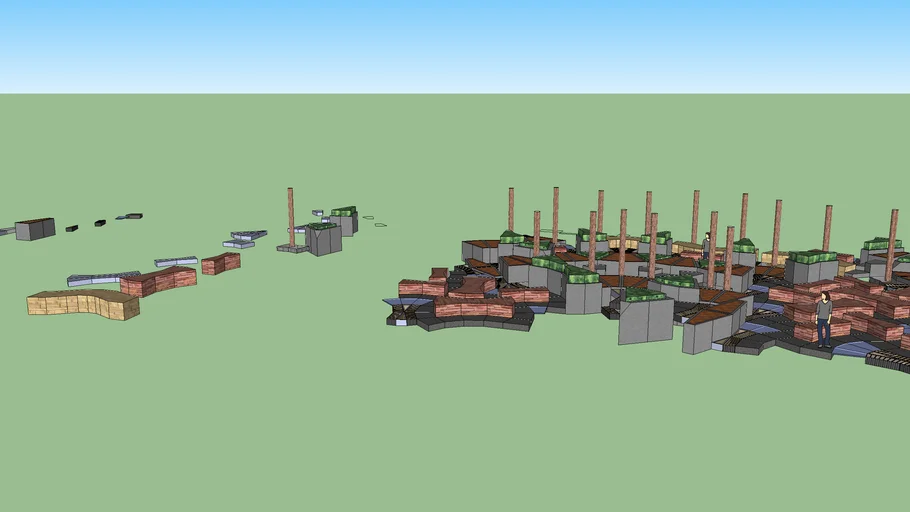The width and height of the screenshot is (910, 512).
Task: Click the empty green ground in the foreground
Action: [x=250, y=420]
